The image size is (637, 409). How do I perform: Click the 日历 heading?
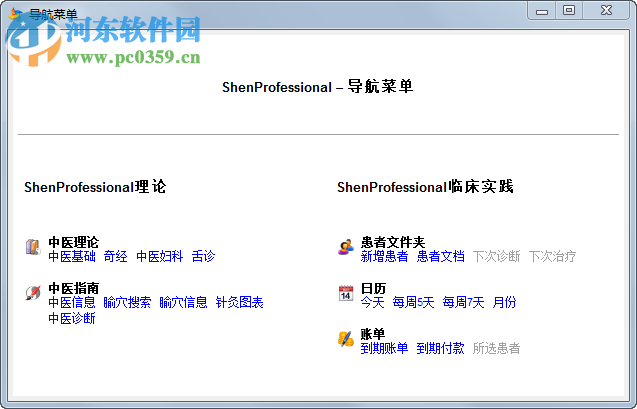[x=373, y=288]
